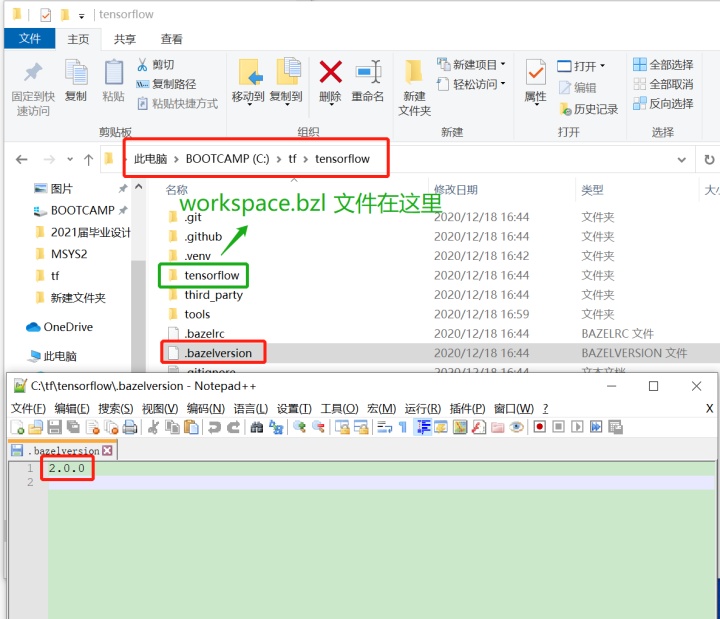Expand the 打开 dropdown arrow in ribbon
The width and height of the screenshot is (720, 619).
[x=602, y=66]
